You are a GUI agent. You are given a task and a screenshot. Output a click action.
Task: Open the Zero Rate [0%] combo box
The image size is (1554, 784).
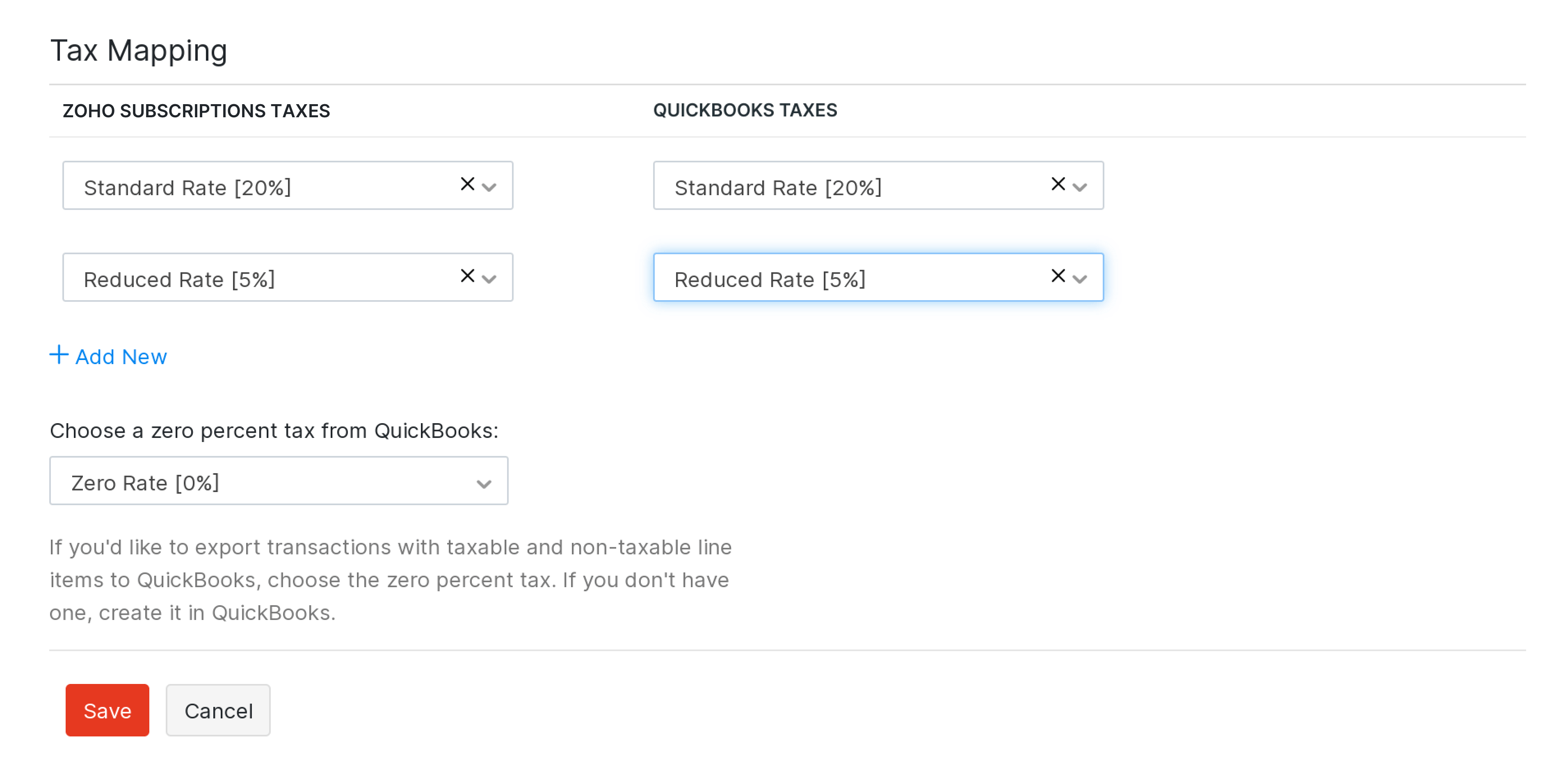click(265, 482)
